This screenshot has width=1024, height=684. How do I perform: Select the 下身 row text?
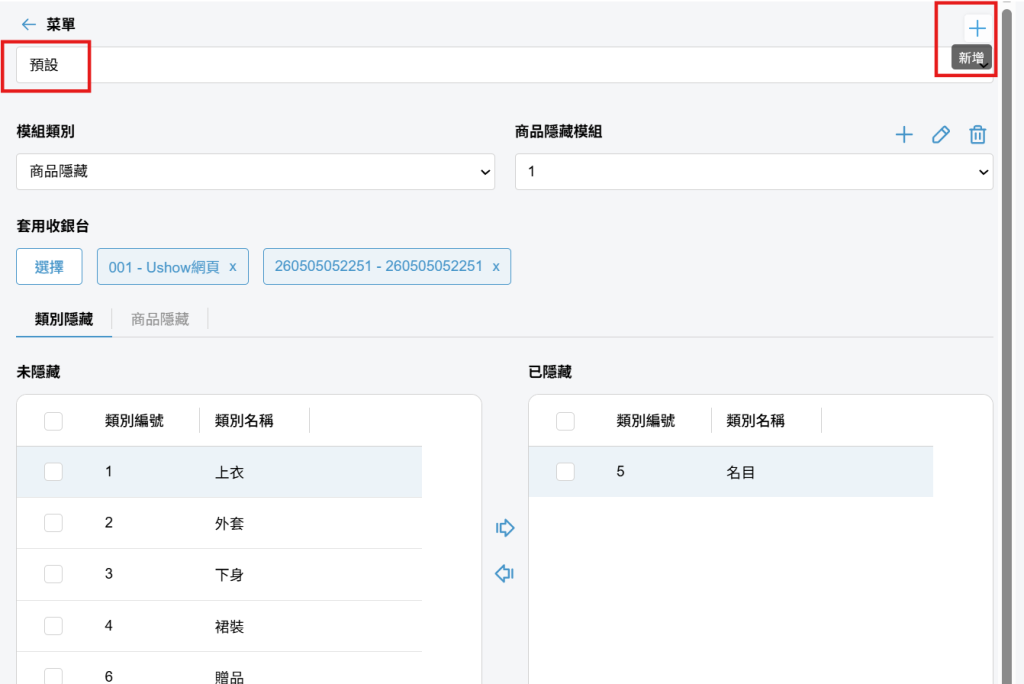click(229, 575)
